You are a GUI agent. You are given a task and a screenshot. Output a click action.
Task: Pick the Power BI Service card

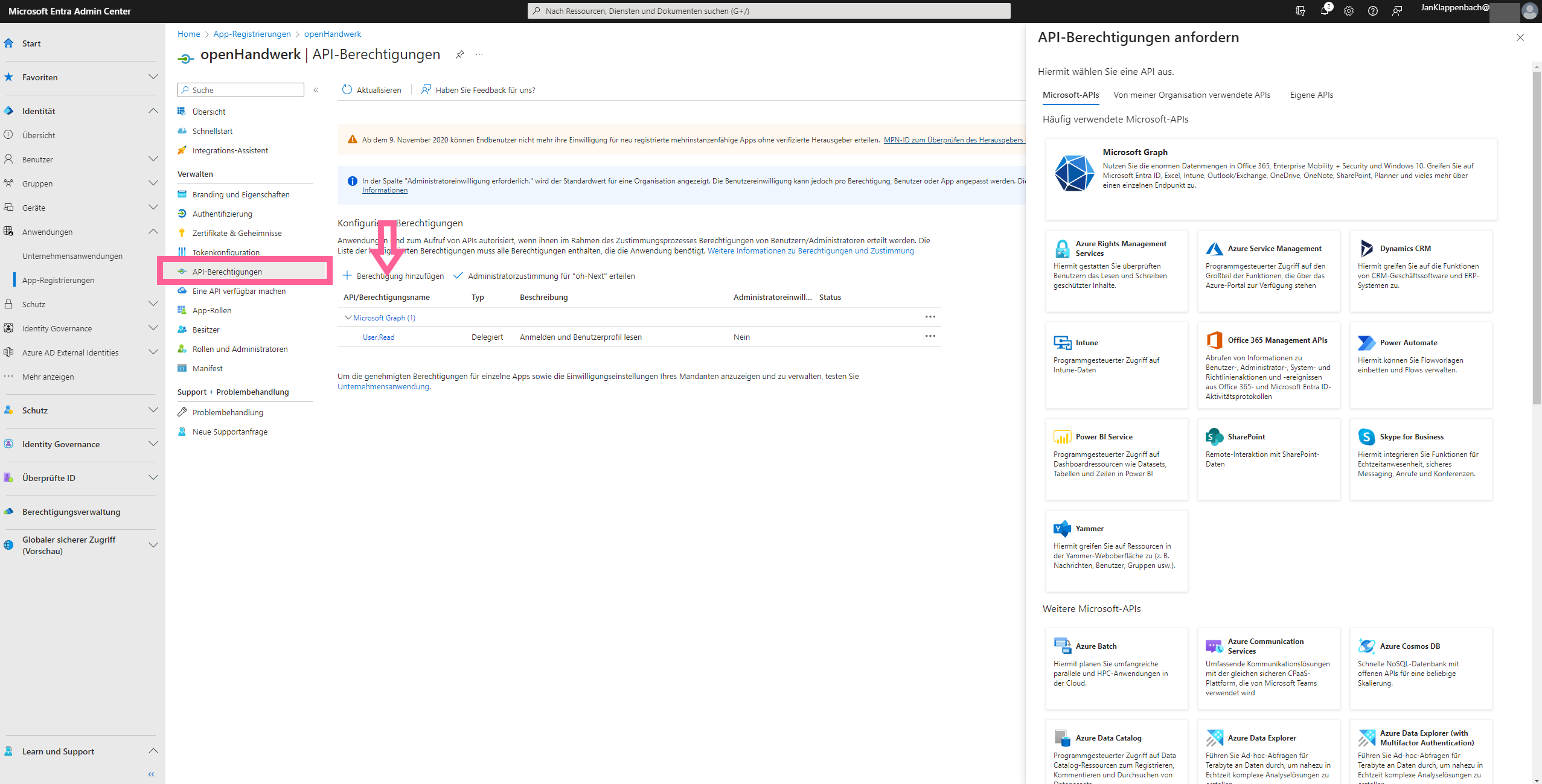click(1116, 459)
